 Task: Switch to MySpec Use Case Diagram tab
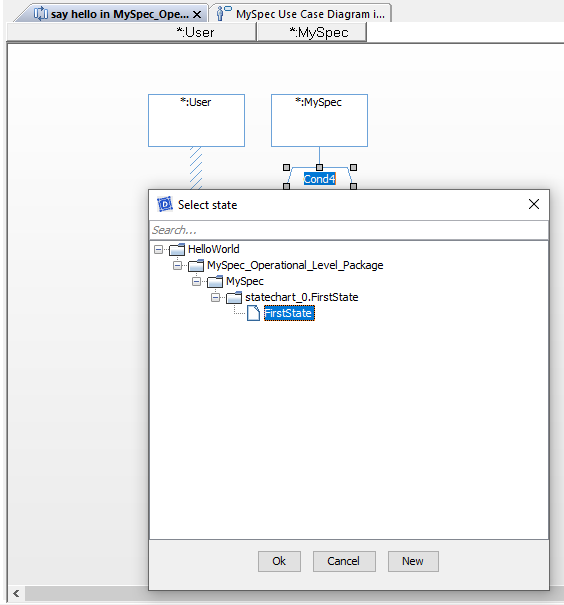302,14
